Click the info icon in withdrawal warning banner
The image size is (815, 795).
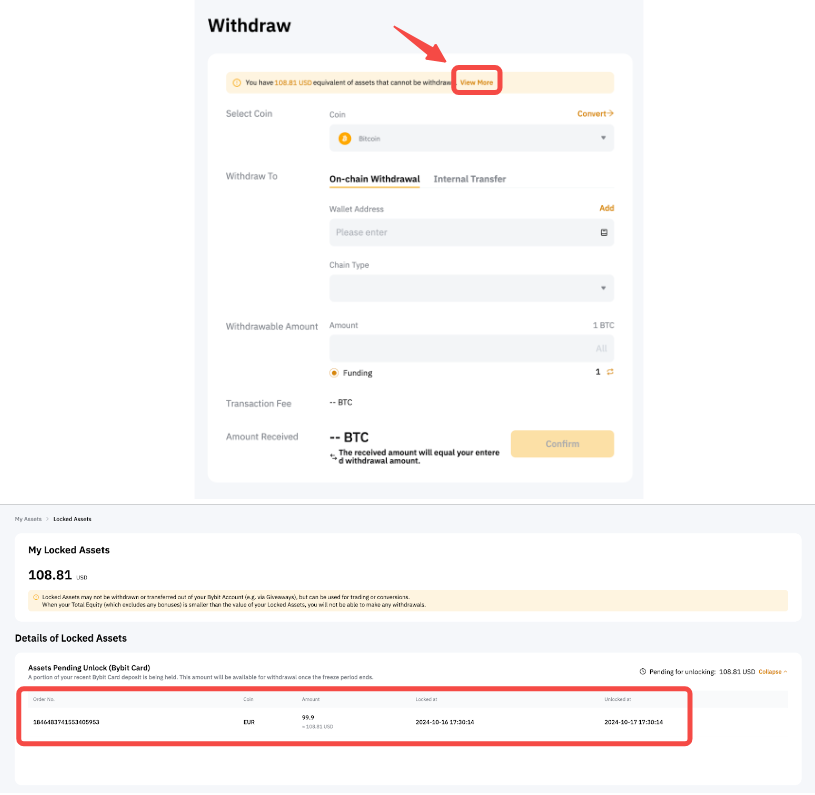[237, 82]
